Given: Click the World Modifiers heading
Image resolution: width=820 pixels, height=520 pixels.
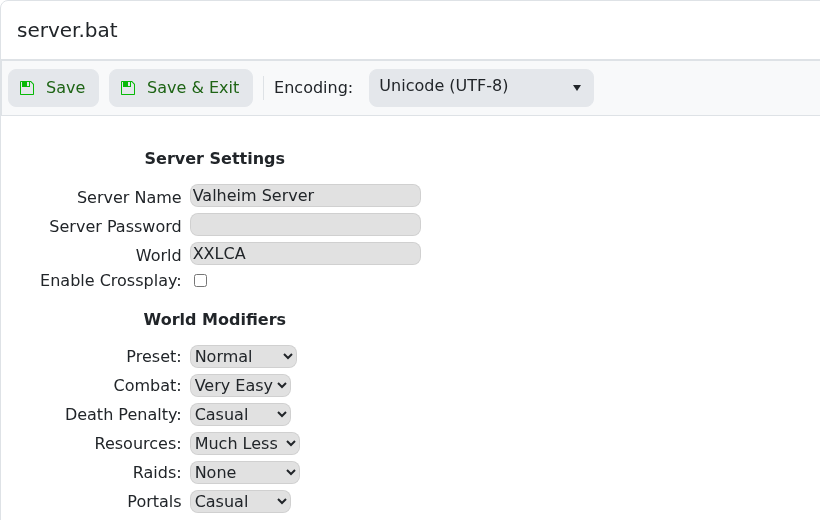Looking at the screenshot, I should click(215, 320).
